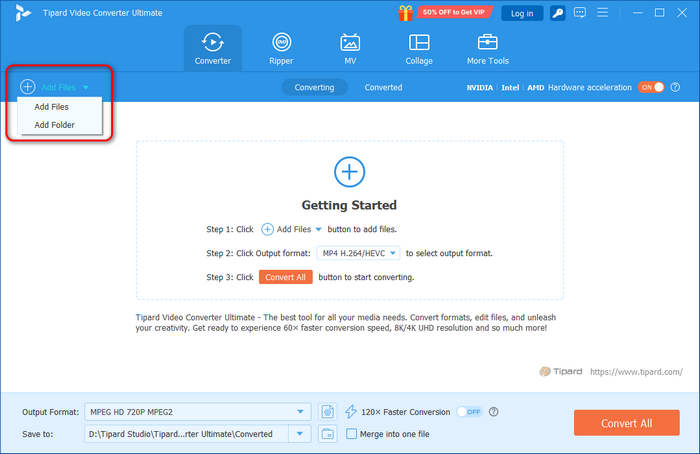700x454 pixels.
Task: Open the custom profile settings icon
Action: point(328,412)
